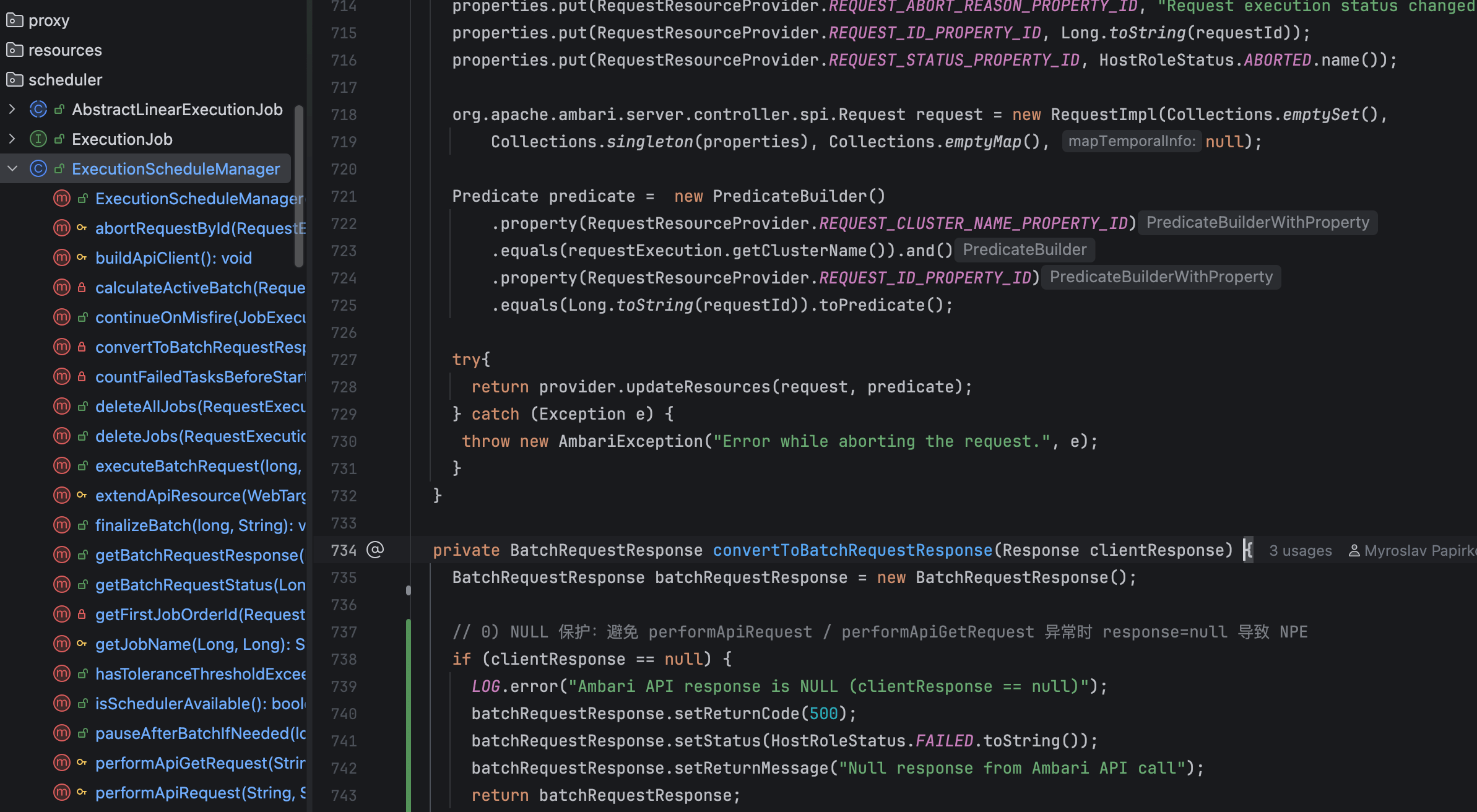Expand the AbstractLinearExecutionJob tree node
The height and width of the screenshot is (812, 1477).
(12, 110)
